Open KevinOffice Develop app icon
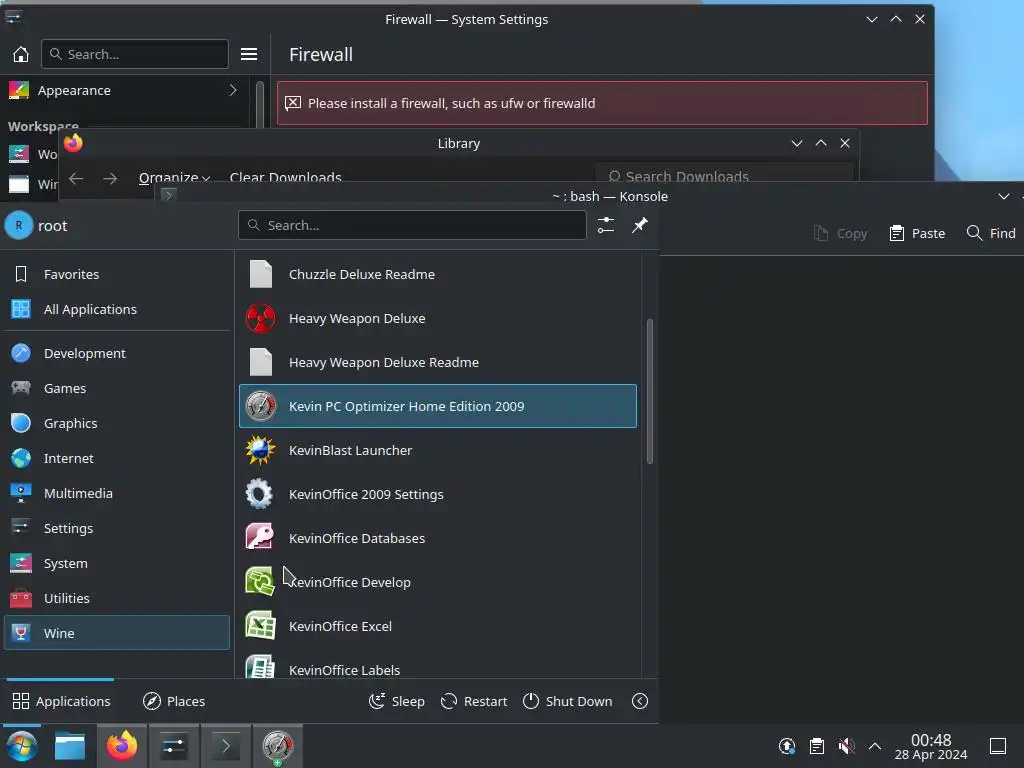This screenshot has height=768, width=1024. coord(260,581)
